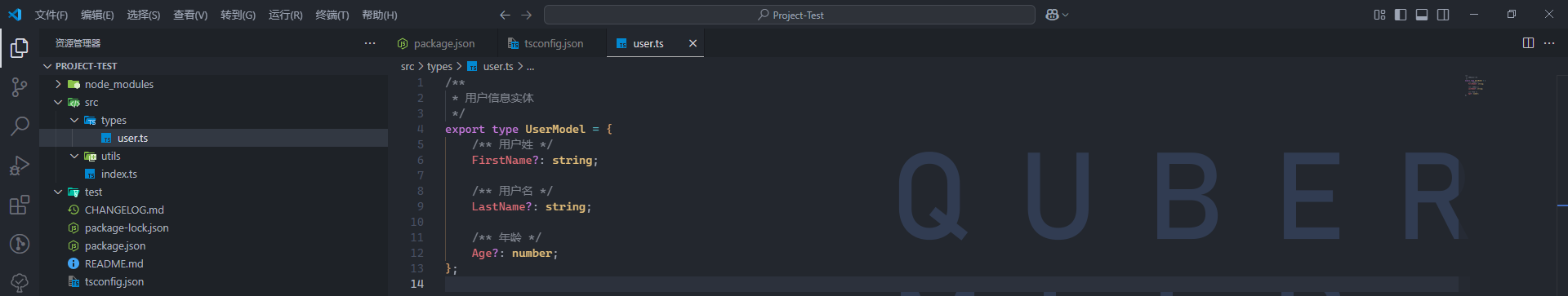Click the Project-Test command center search box

pyautogui.click(x=790, y=15)
